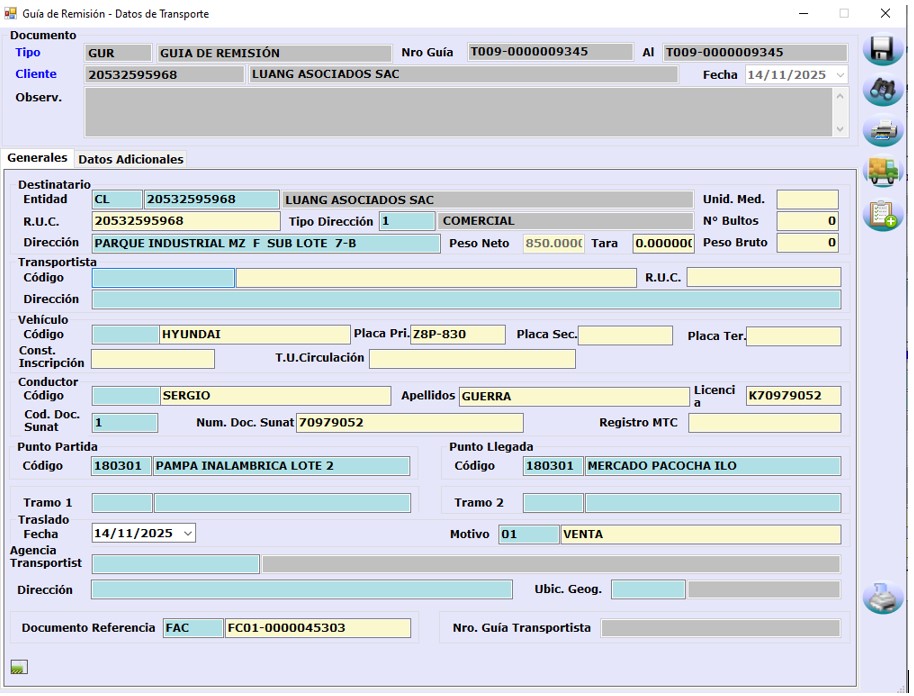Screen dimensions: 914x696
Task: Open the Traslado Fecha date dropdown
Action: 187,533
